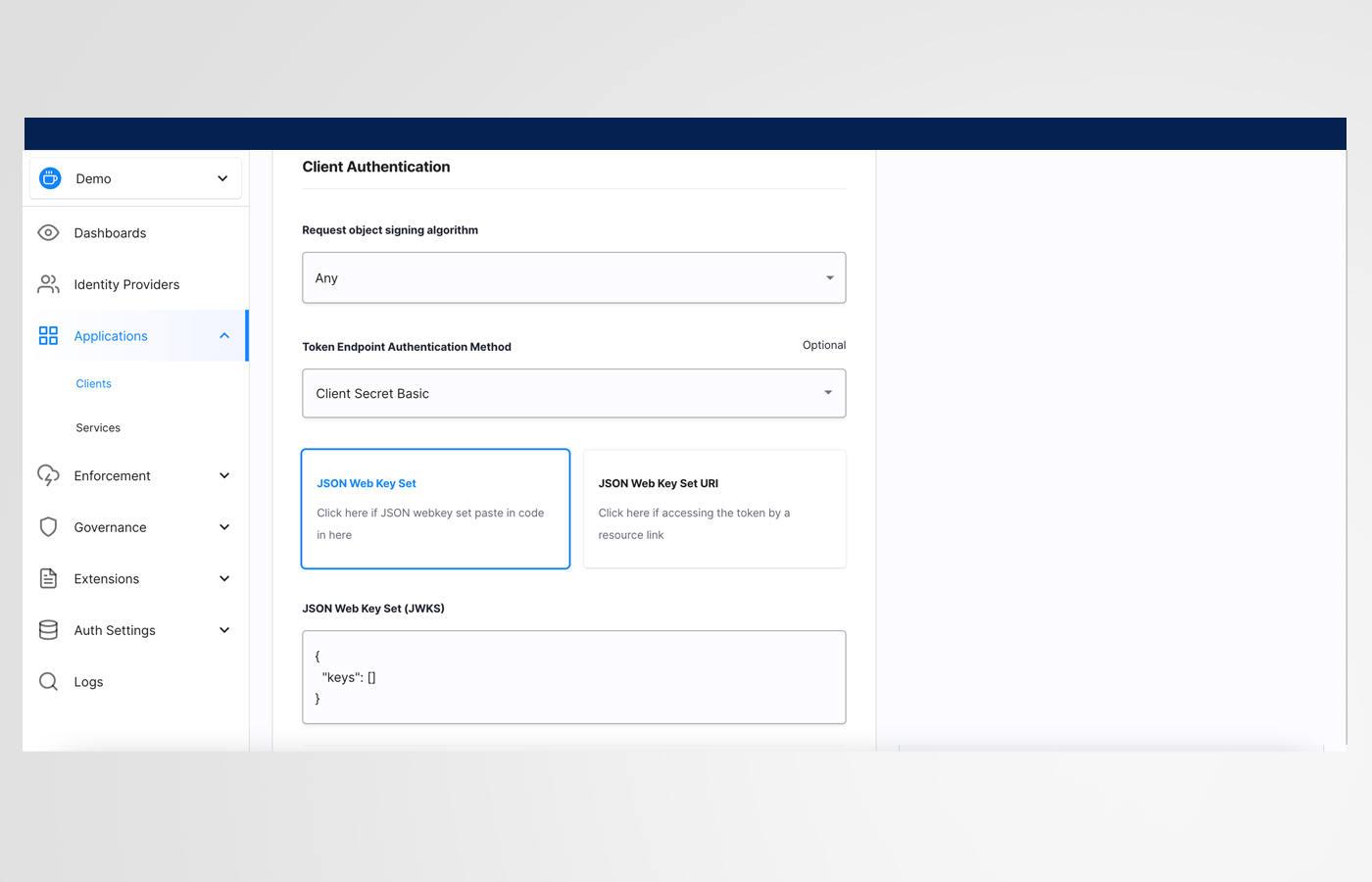Select the Governance shield icon
This screenshot has width=1372, height=882.
pyautogui.click(x=48, y=526)
